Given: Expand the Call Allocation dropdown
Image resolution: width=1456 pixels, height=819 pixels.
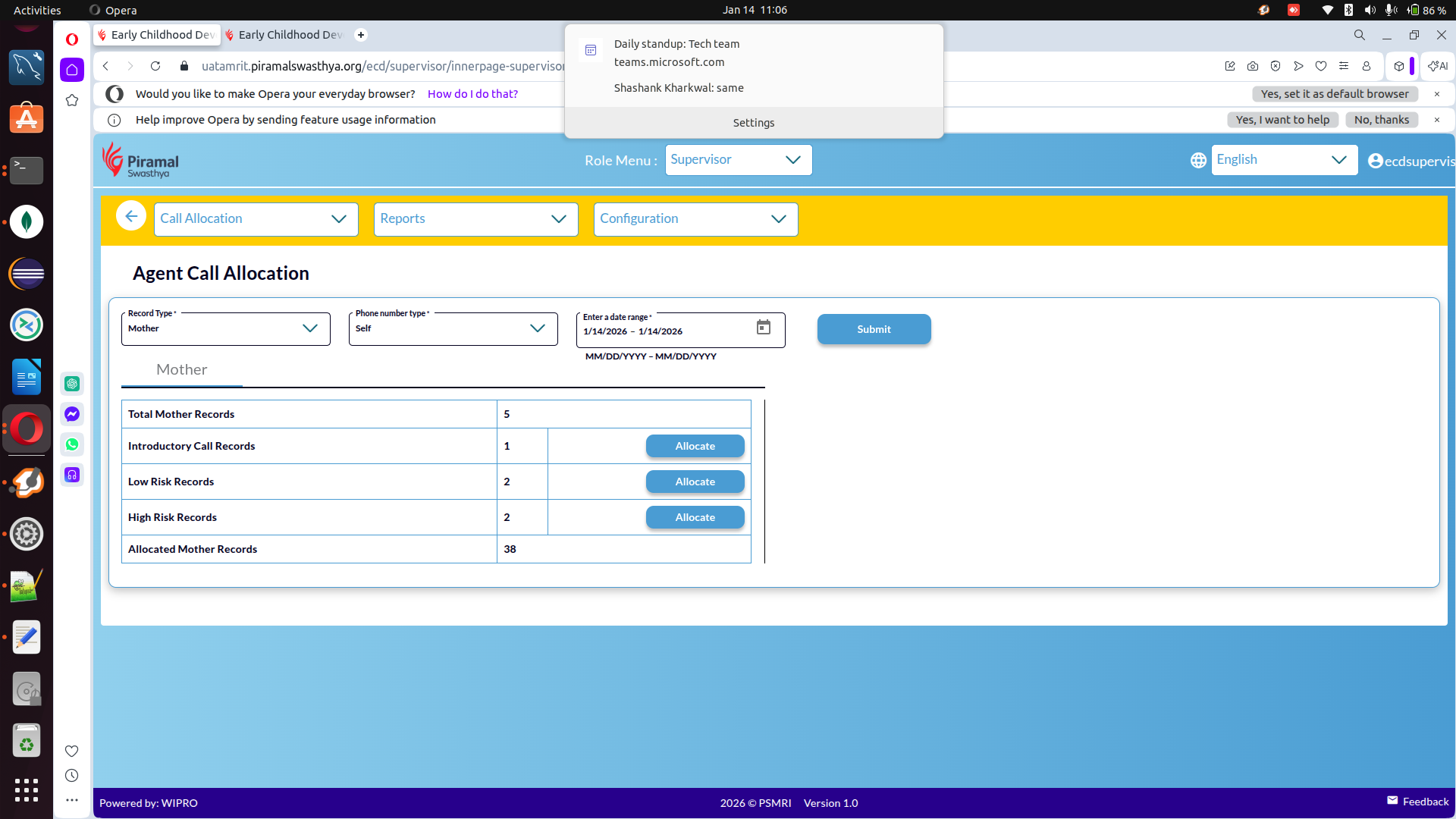Looking at the screenshot, I should pos(256,219).
